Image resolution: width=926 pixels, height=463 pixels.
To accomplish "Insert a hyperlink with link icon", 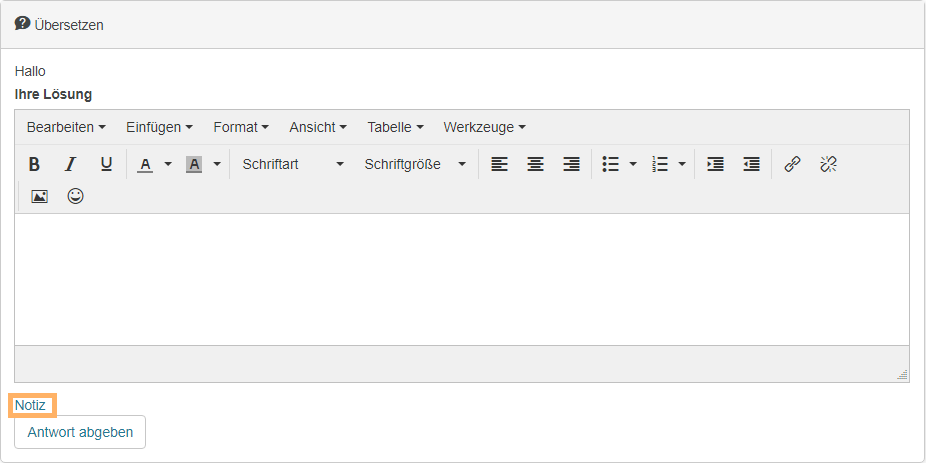I will (x=792, y=164).
